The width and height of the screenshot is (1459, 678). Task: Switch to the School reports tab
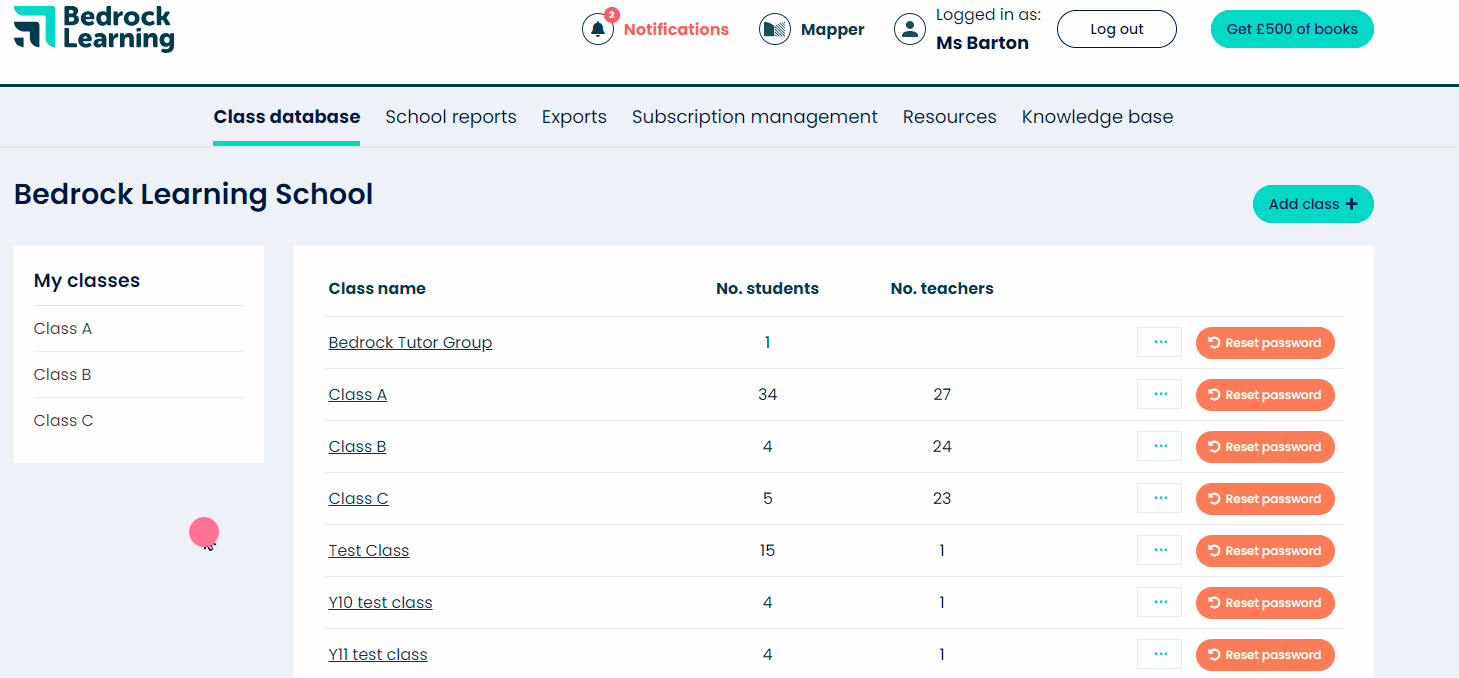point(451,117)
